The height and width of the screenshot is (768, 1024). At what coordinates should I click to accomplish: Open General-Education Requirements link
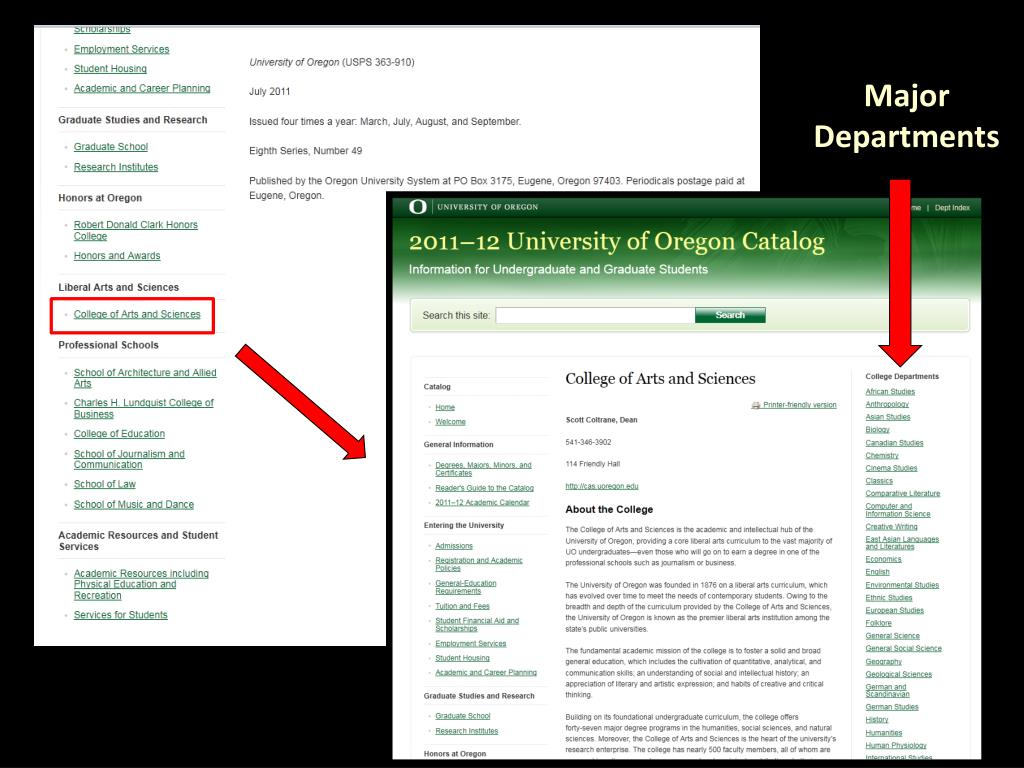click(466, 587)
